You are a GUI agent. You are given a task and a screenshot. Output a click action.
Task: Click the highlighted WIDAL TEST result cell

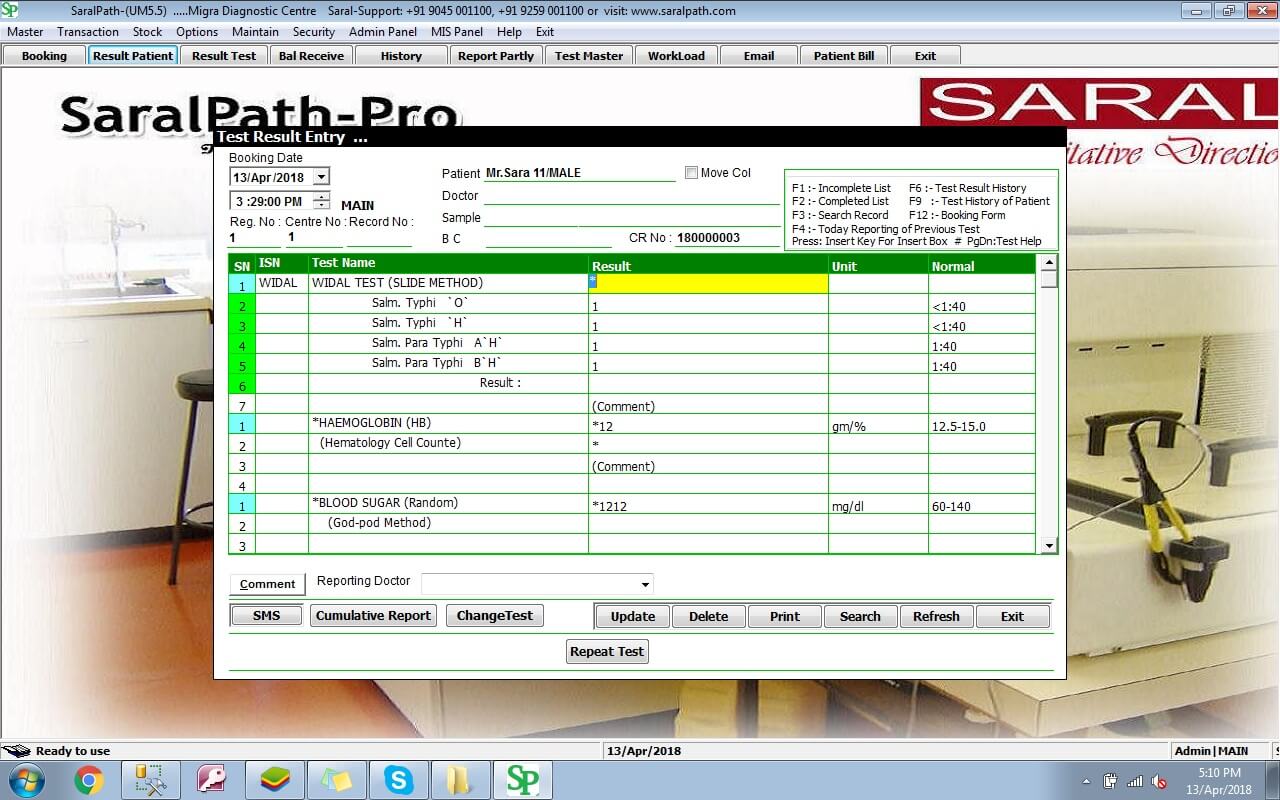pos(708,283)
